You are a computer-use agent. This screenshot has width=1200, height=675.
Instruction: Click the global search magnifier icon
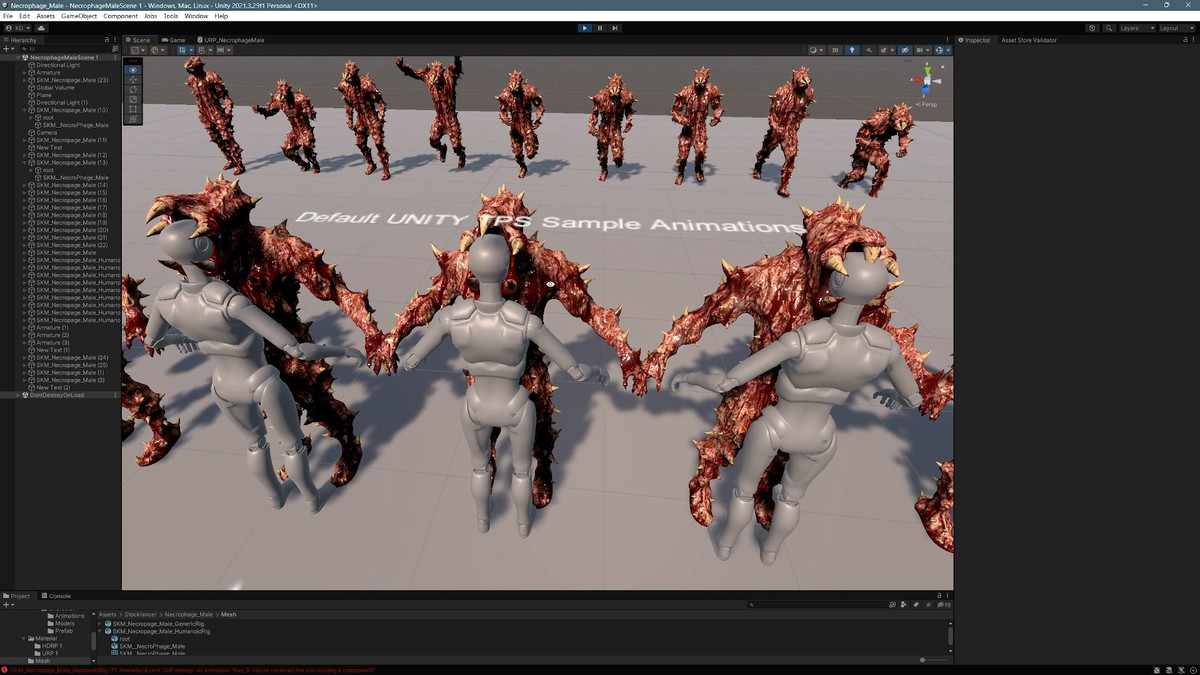click(x=1109, y=28)
